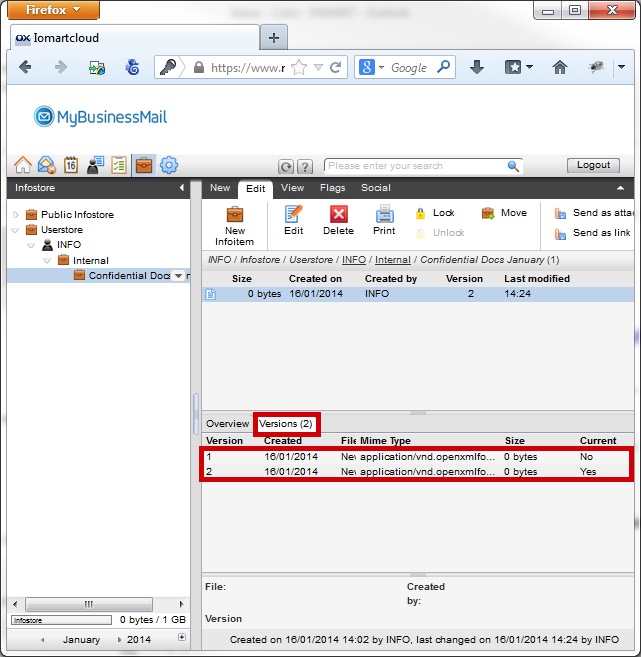Image resolution: width=641 pixels, height=657 pixels.
Task: Collapse the Infostore side panel
Action: [181, 188]
